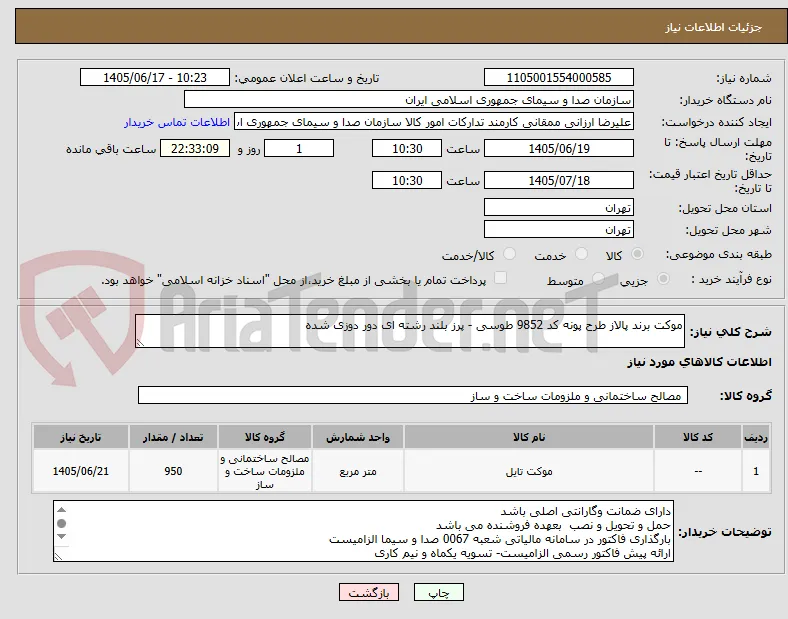Select the جزیی purchase type radio

tap(663, 278)
